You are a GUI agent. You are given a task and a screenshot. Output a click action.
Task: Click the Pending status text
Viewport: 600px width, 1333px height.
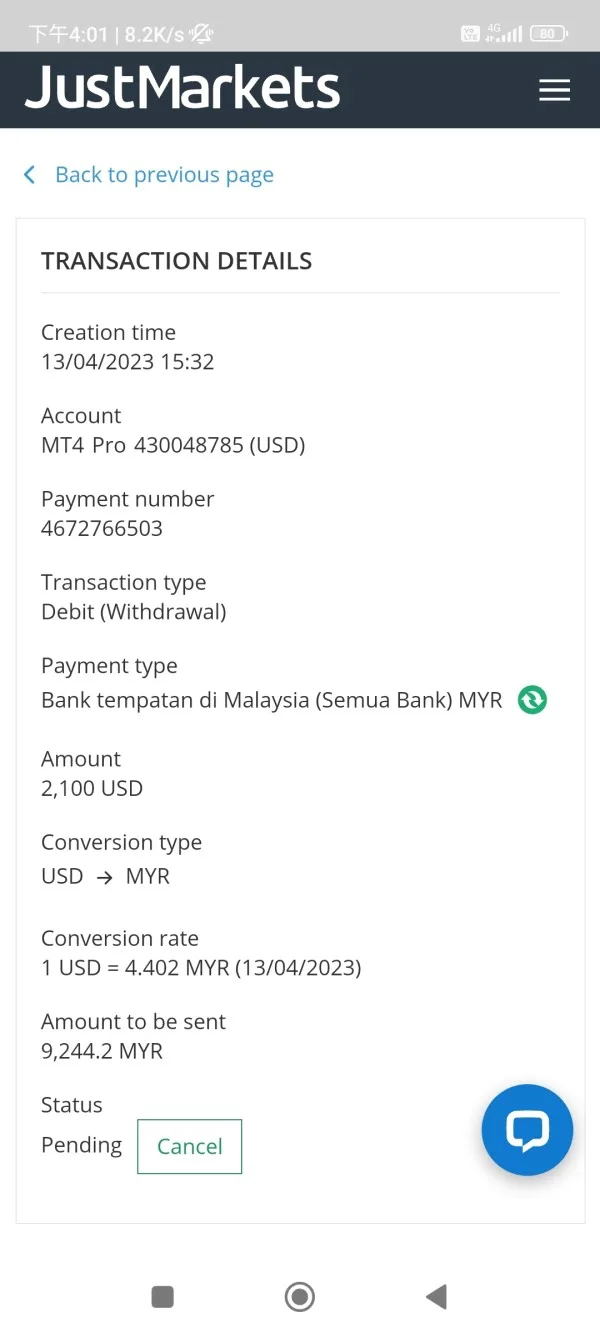81,1145
